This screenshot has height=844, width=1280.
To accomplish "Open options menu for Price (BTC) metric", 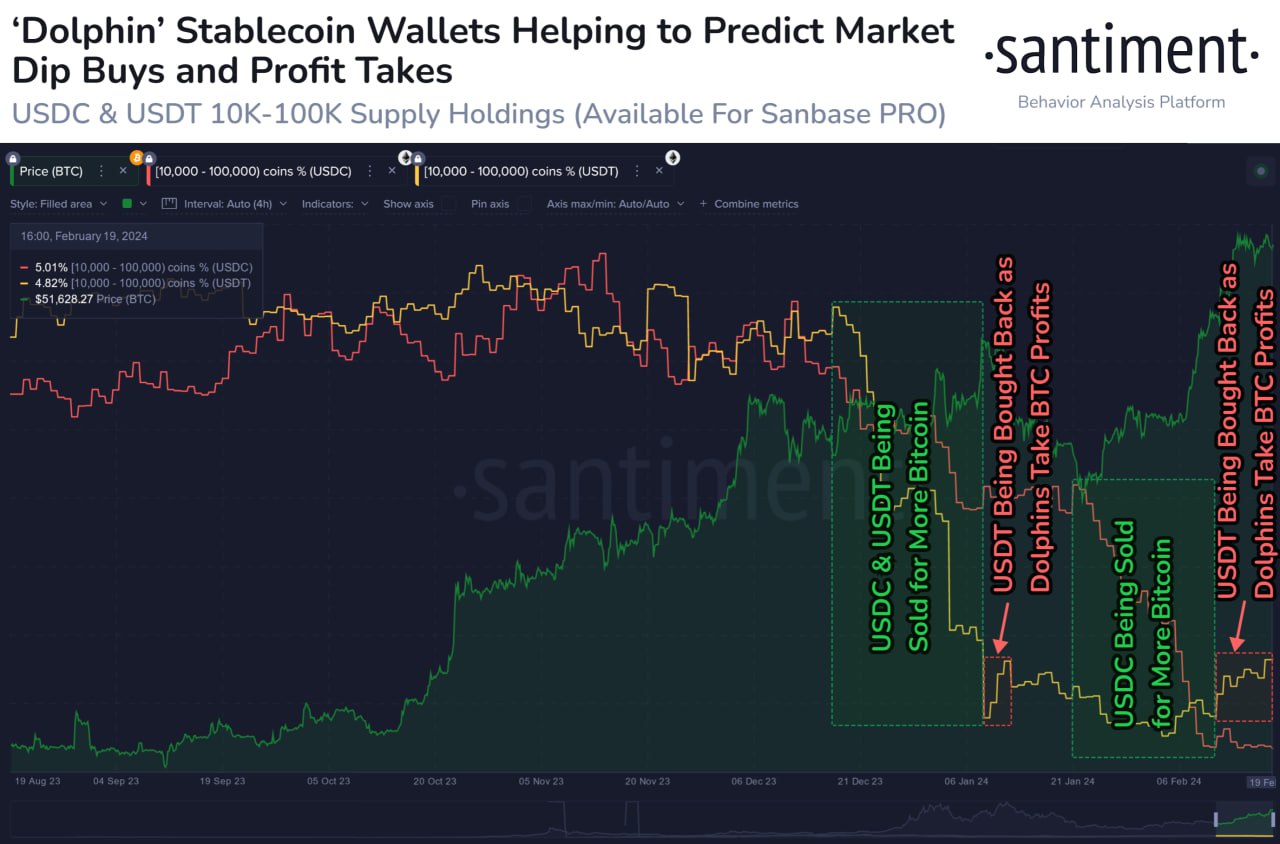I will click(x=101, y=171).
